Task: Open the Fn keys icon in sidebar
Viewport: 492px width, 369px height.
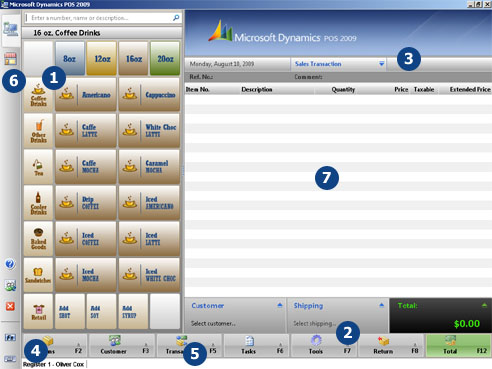Action: tap(10, 337)
